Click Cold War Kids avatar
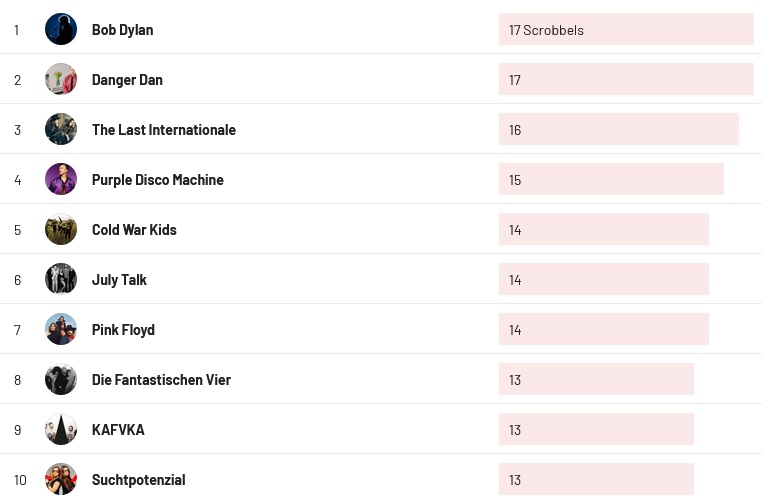The height and width of the screenshot is (502, 762). point(61,229)
